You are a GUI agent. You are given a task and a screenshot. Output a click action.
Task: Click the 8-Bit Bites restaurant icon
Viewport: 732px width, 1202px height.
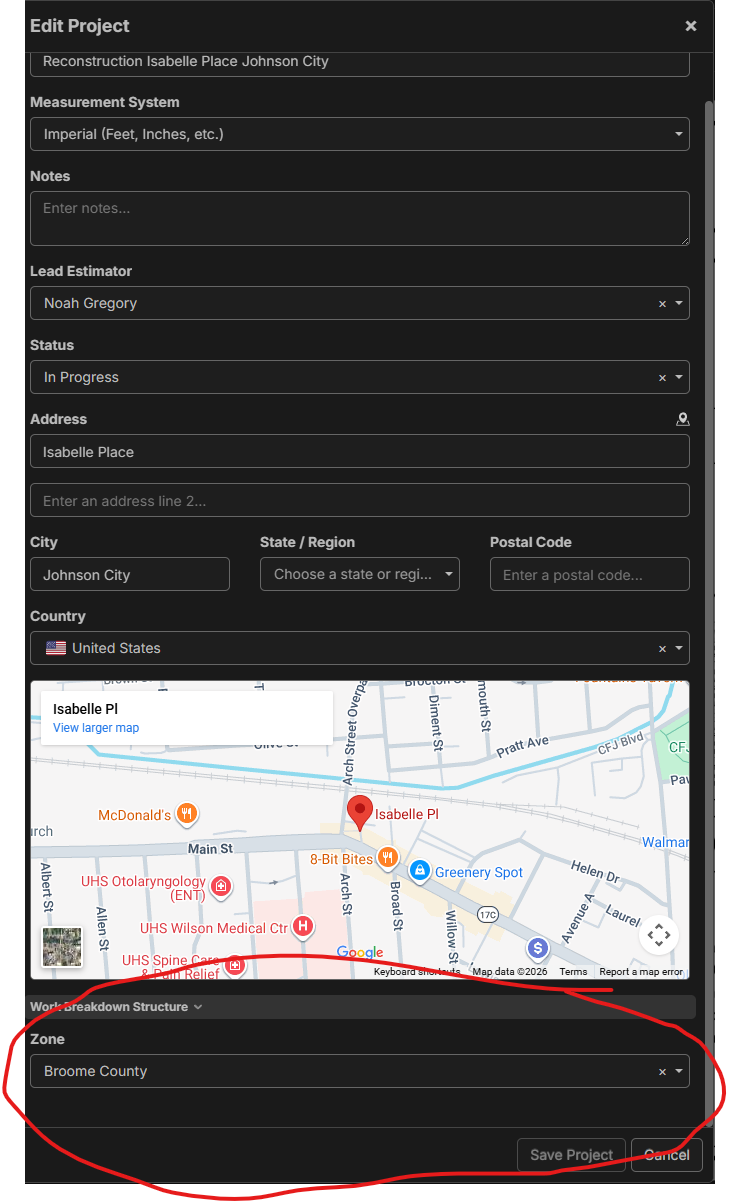388,858
